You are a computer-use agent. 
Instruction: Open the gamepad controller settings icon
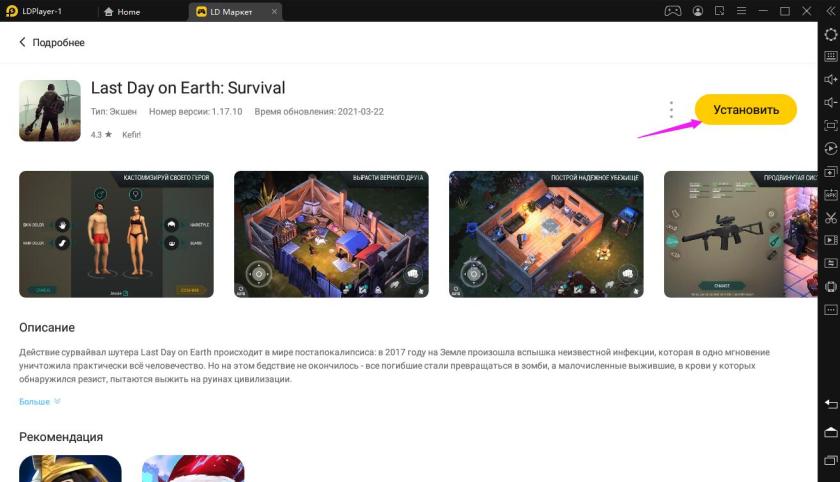click(x=673, y=11)
